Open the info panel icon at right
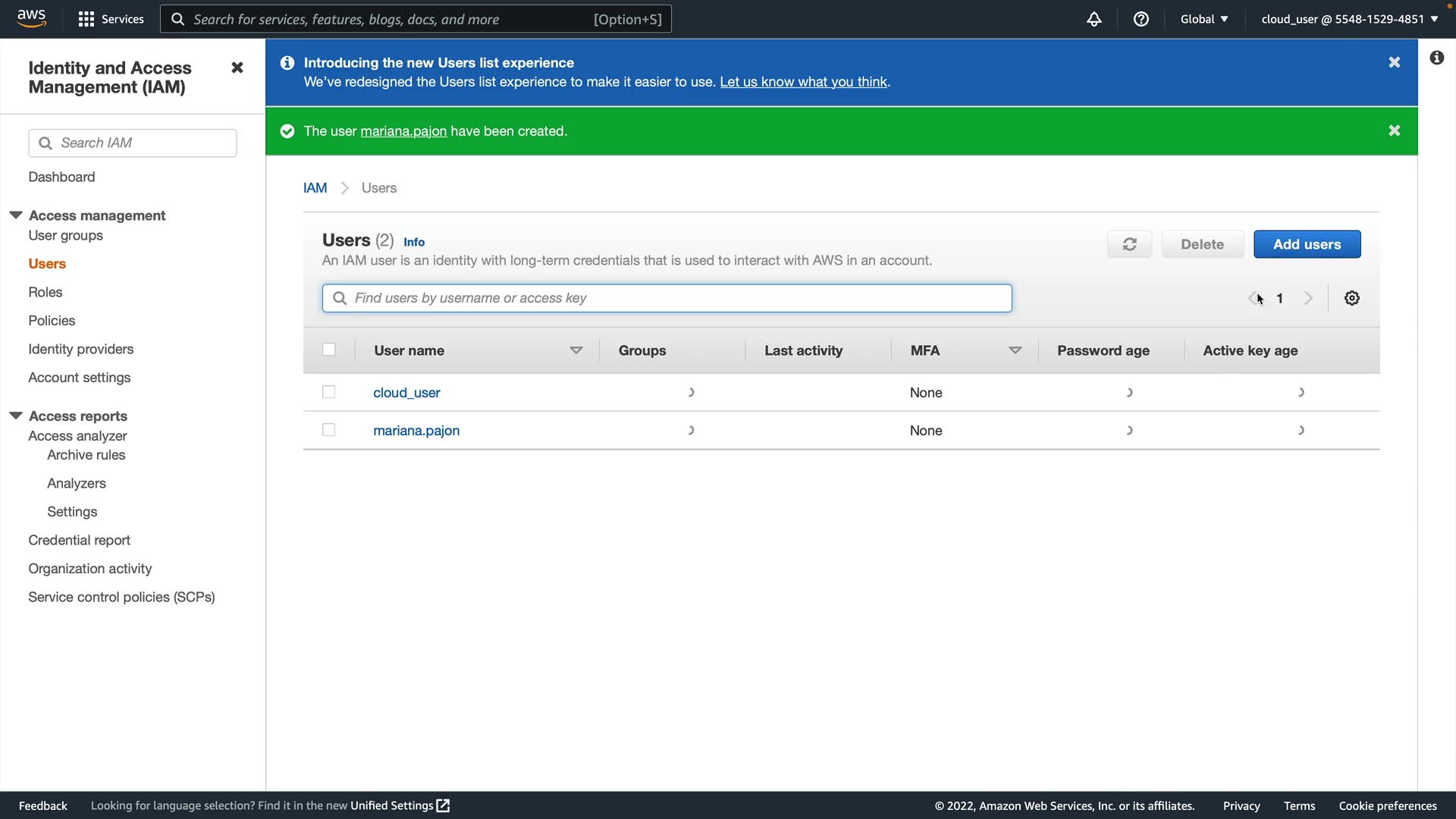This screenshot has height=819, width=1456. (1436, 58)
